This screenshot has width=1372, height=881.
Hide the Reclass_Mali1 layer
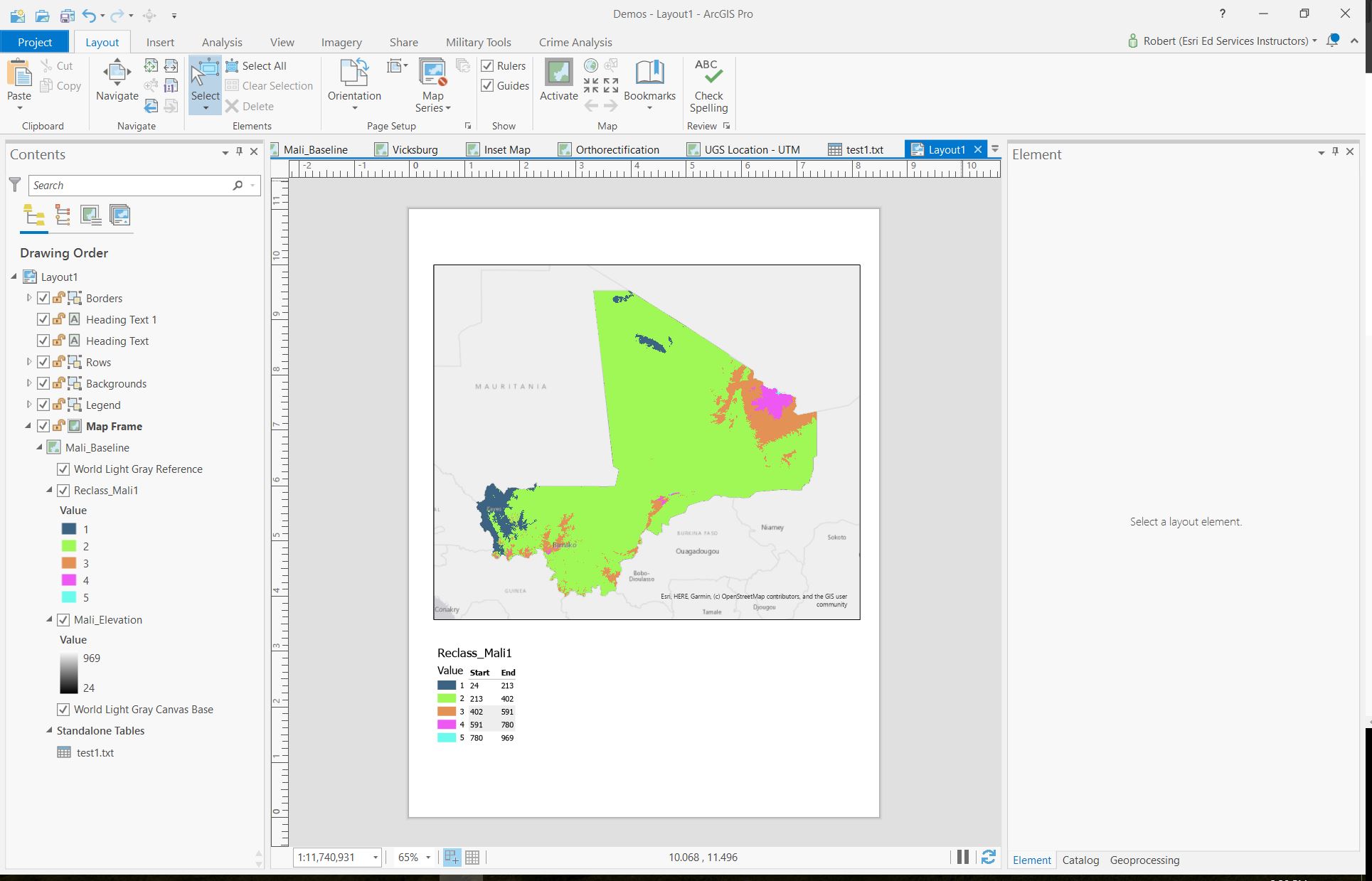coord(63,491)
